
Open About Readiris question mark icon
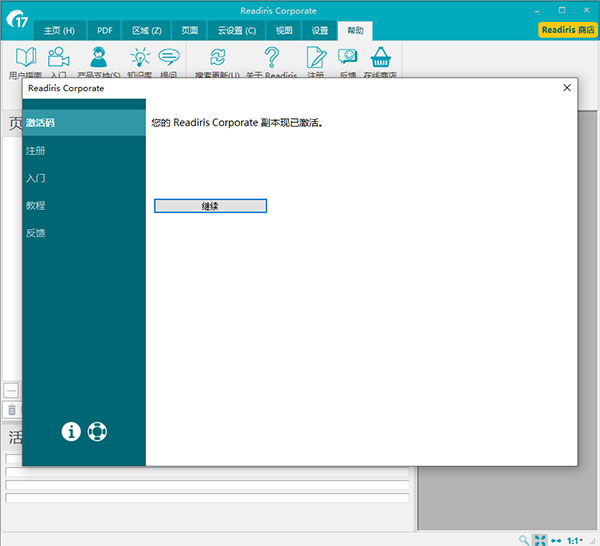(272, 57)
